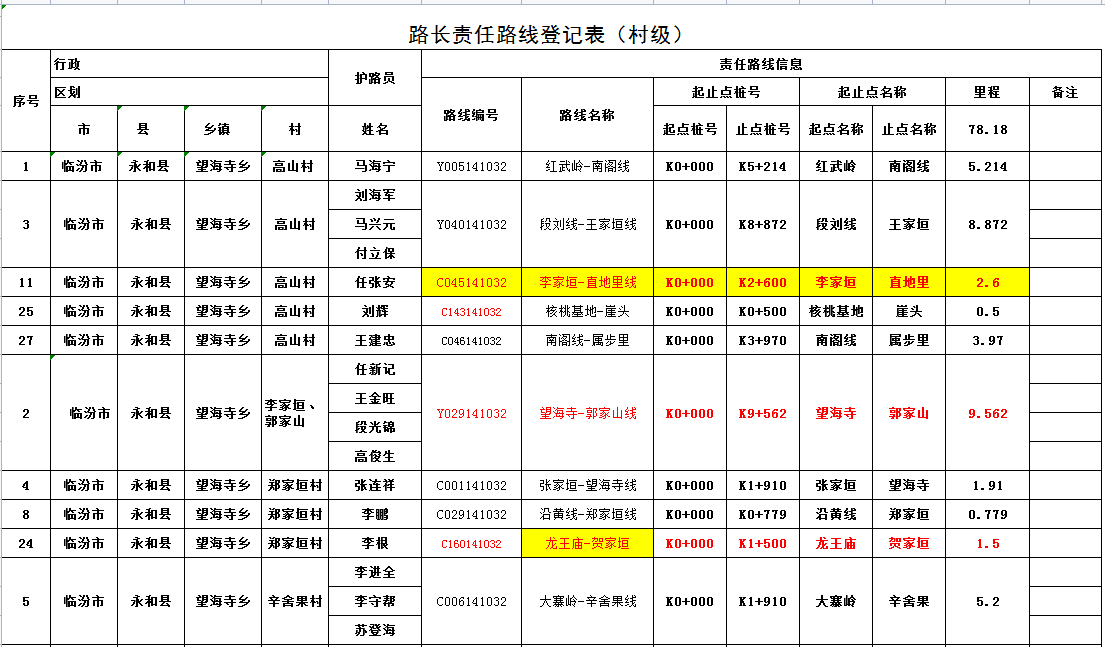Click the red route name 望海寺-郭家山线
The width and height of the screenshot is (1105, 647).
[x=587, y=413]
